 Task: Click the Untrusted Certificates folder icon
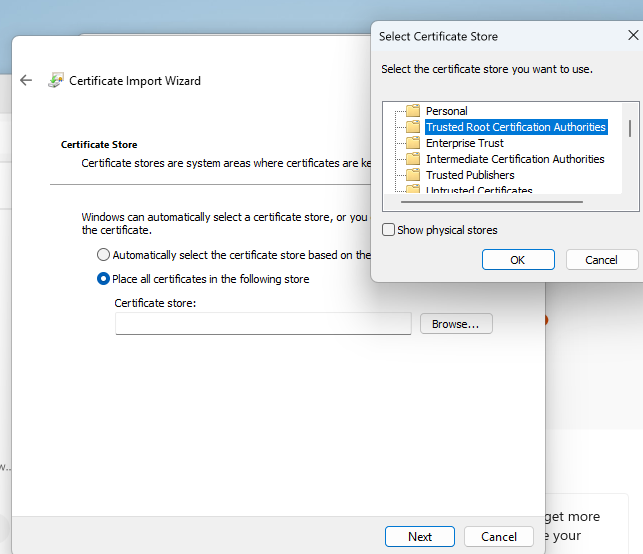412,190
